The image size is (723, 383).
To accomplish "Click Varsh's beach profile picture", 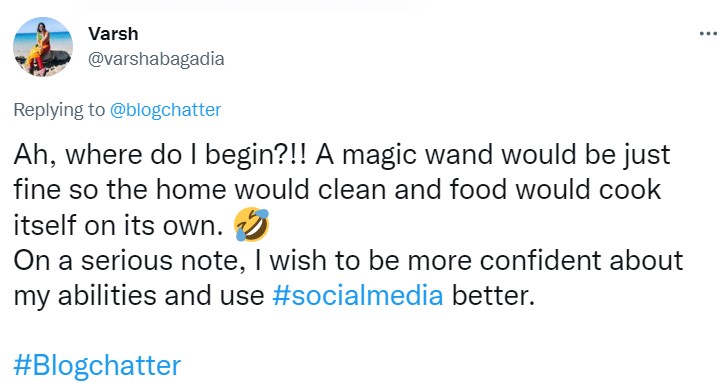I will click(43, 47).
